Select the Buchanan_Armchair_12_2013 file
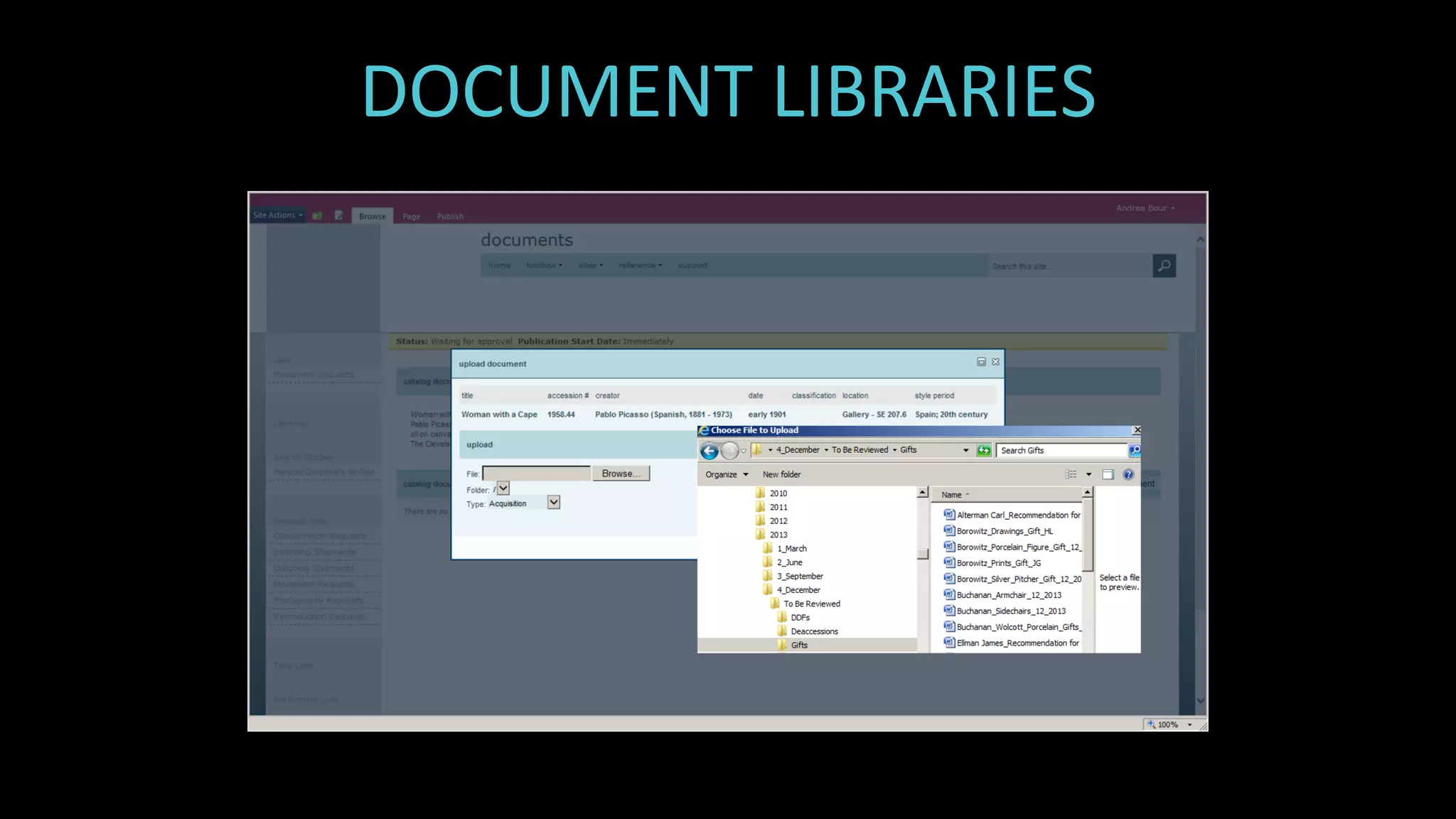This screenshot has height=819, width=1456. click(1008, 595)
